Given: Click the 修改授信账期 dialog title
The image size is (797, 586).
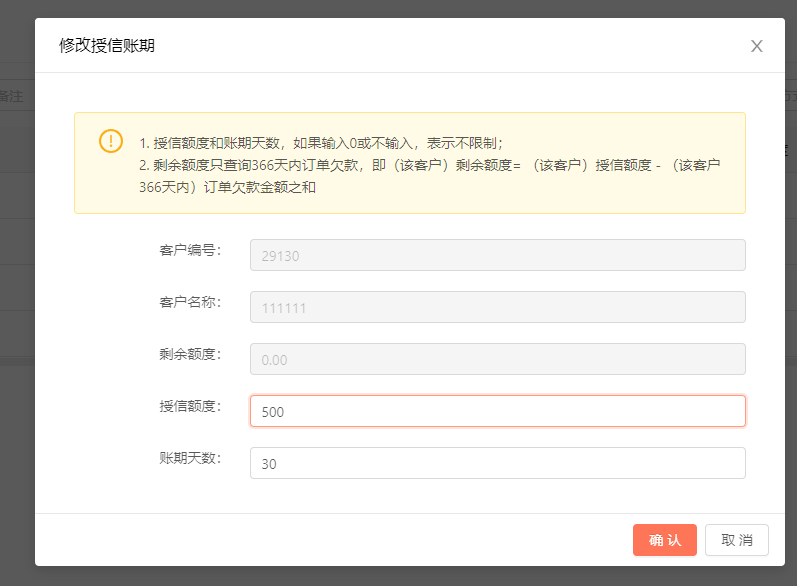Looking at the screenshot, I should click(107, 46).
